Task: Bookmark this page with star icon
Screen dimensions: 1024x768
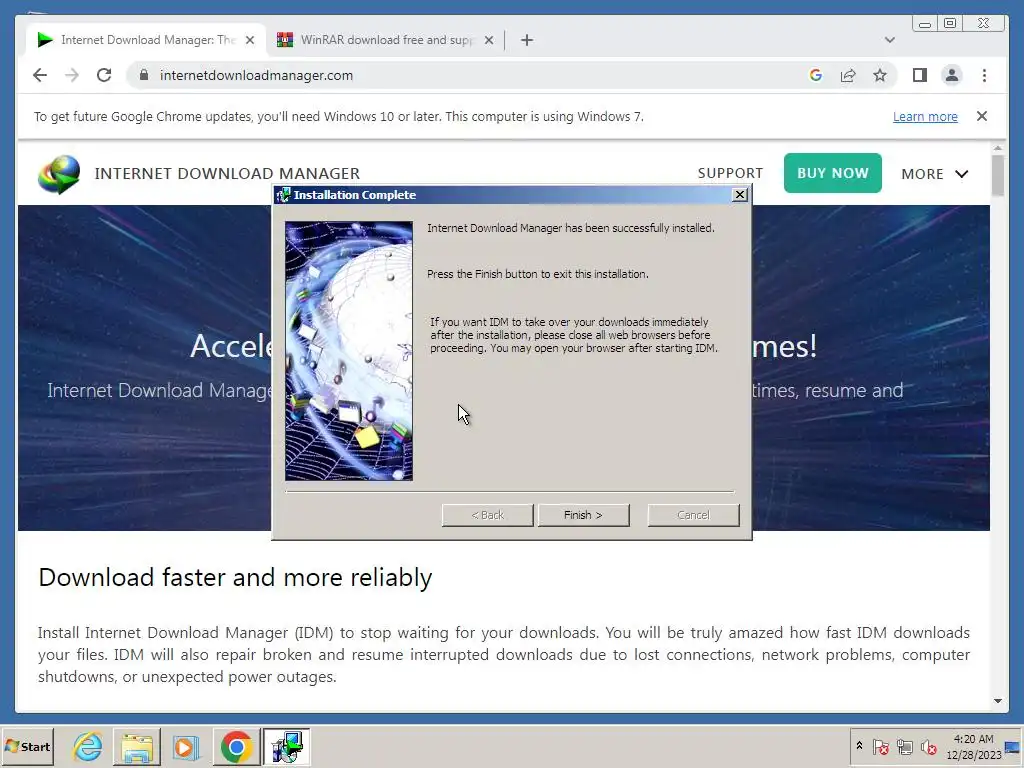Action: [880, 75]
